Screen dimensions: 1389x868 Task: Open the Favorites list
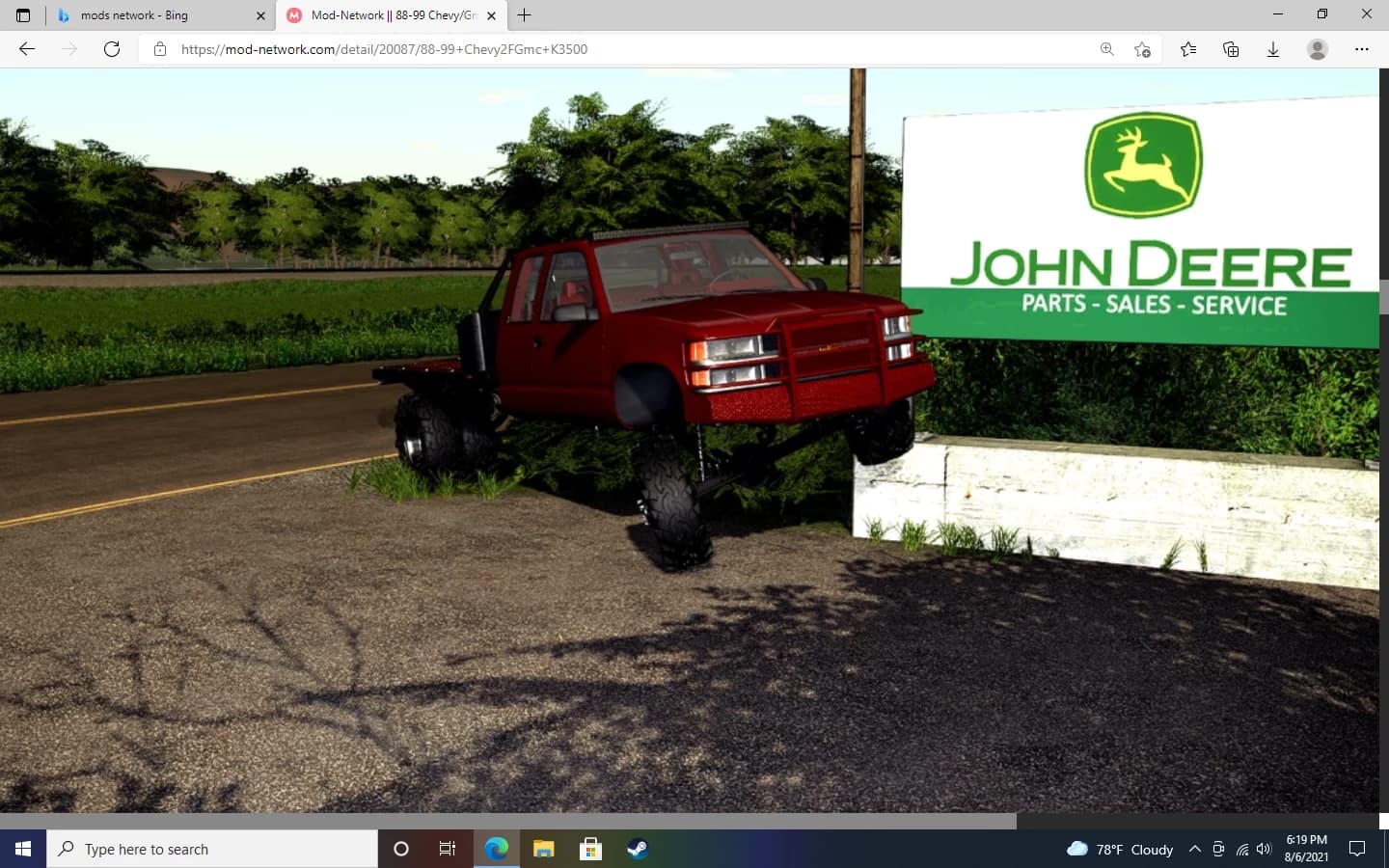click(1188, 49)
